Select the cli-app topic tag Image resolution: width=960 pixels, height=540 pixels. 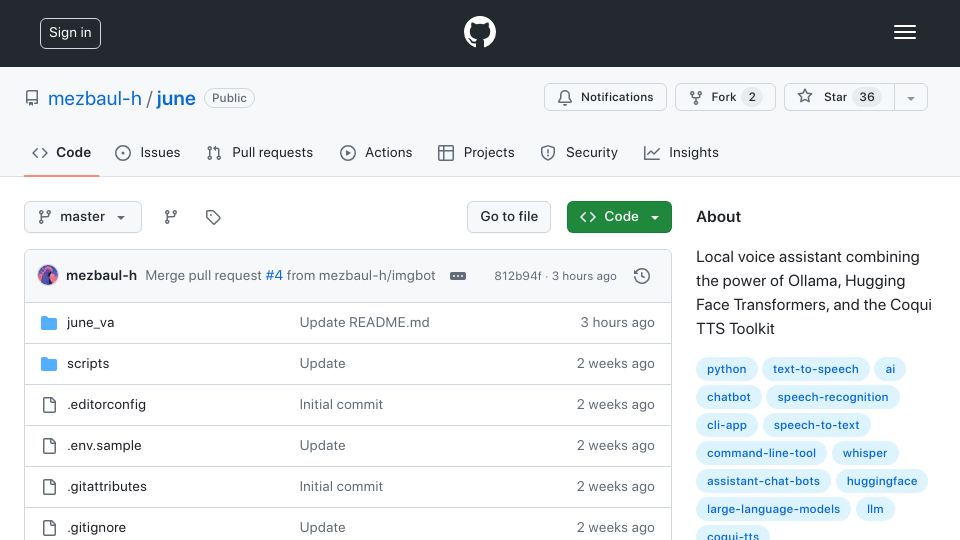[727, 425]
